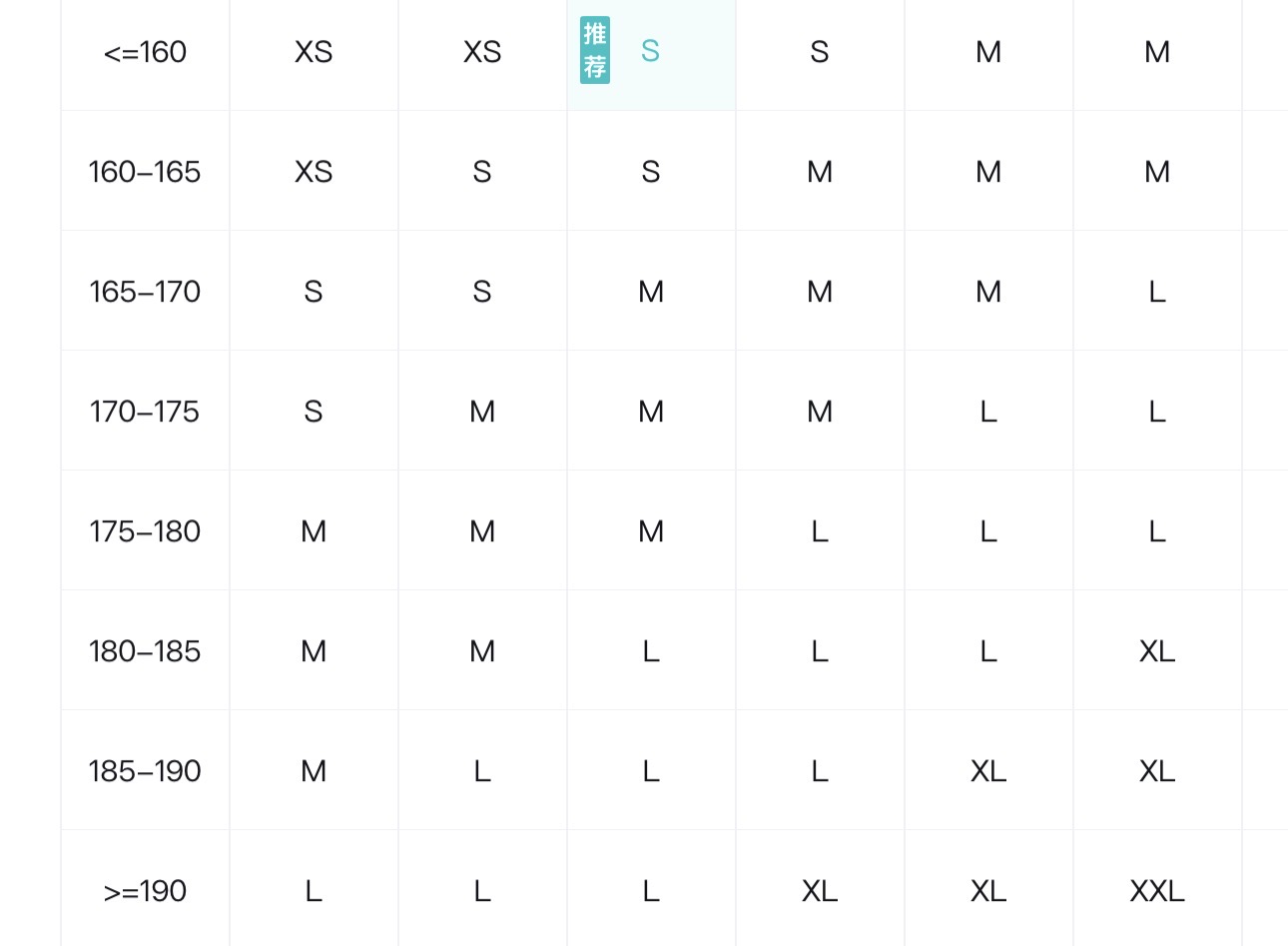Screen dimensions: 1288x946
Task: Select the 180–185 height row label
Action: tap(145, 651)
